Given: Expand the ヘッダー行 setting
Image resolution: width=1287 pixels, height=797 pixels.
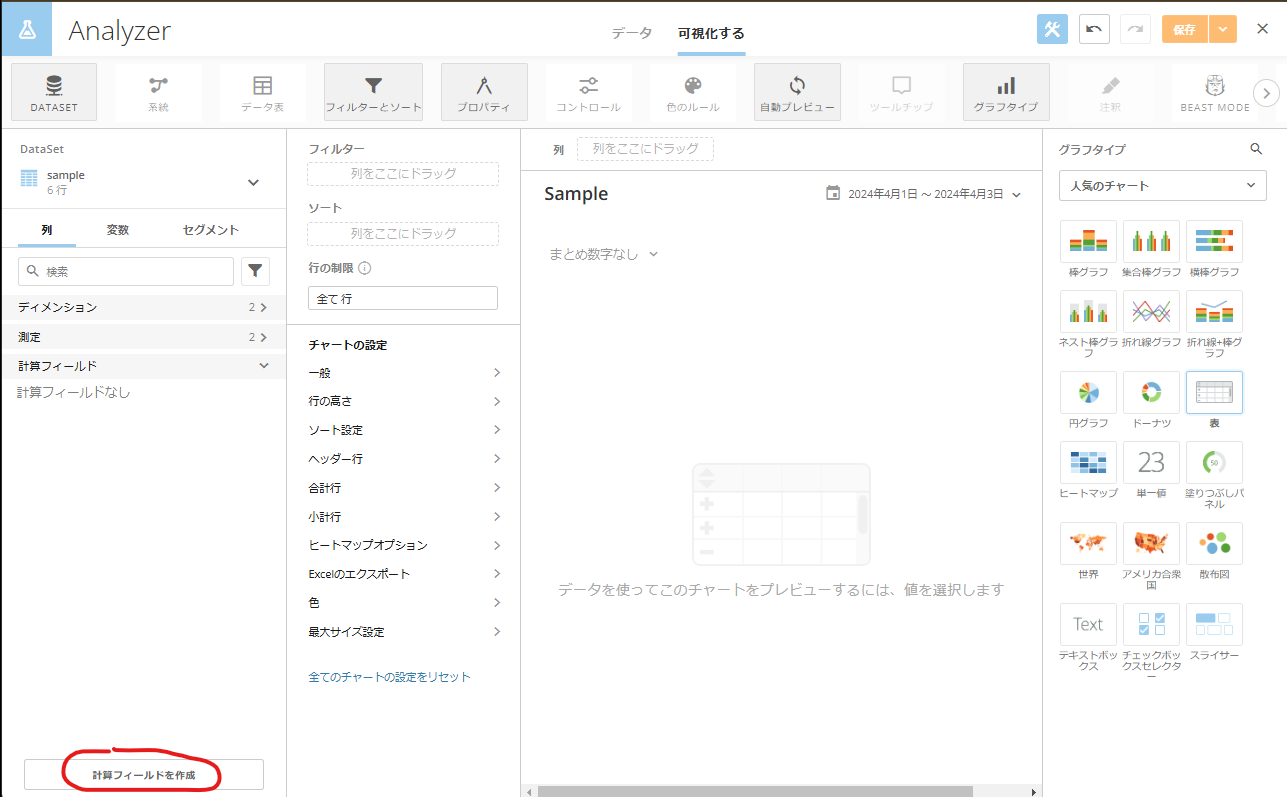Looking at the screenshot, I should (404, 459).
